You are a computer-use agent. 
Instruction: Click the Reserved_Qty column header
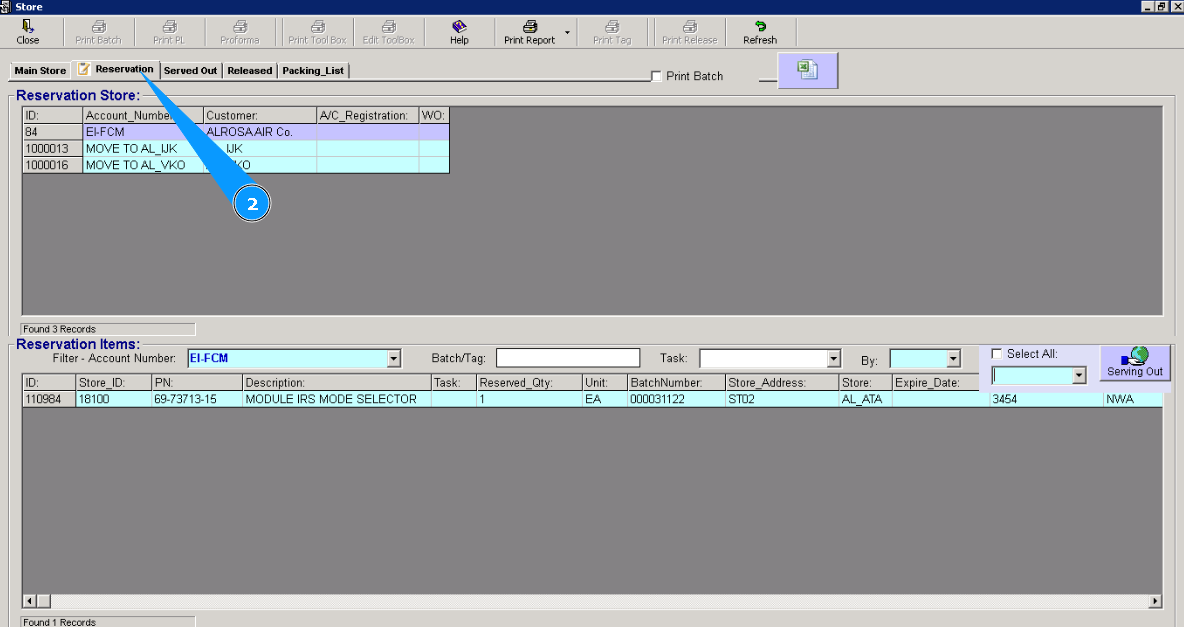(529, 383)
